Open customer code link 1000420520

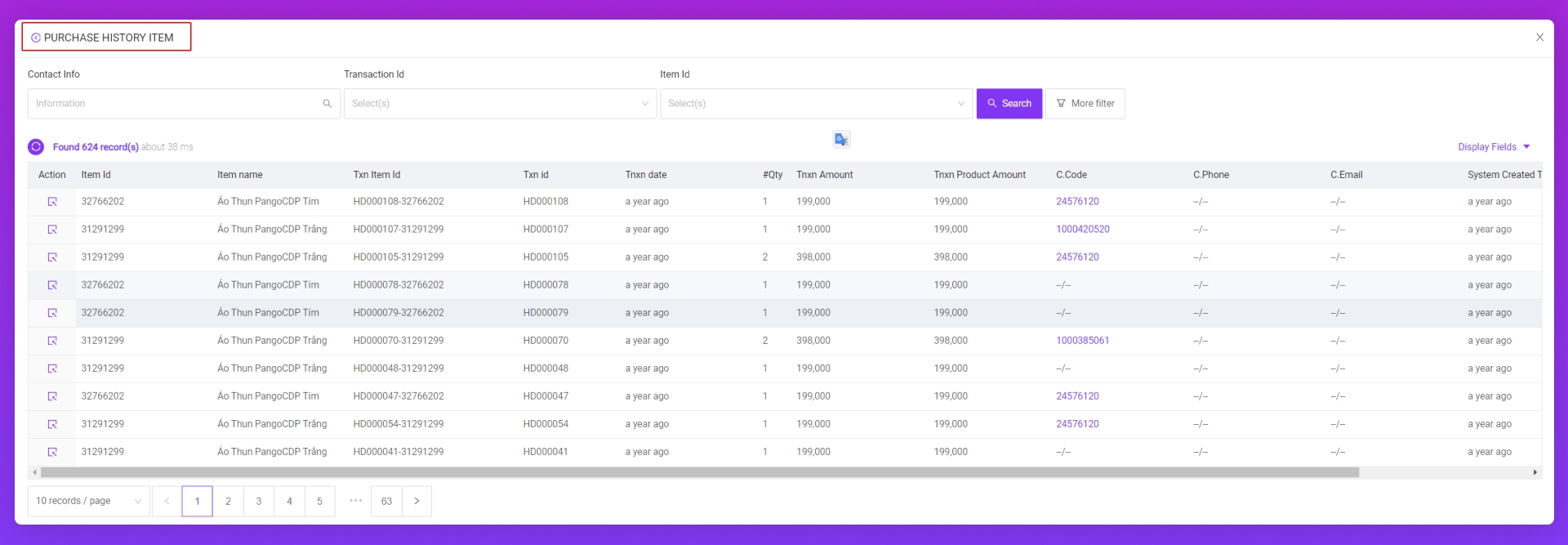pyautogui.click(x=1082, y=230)
